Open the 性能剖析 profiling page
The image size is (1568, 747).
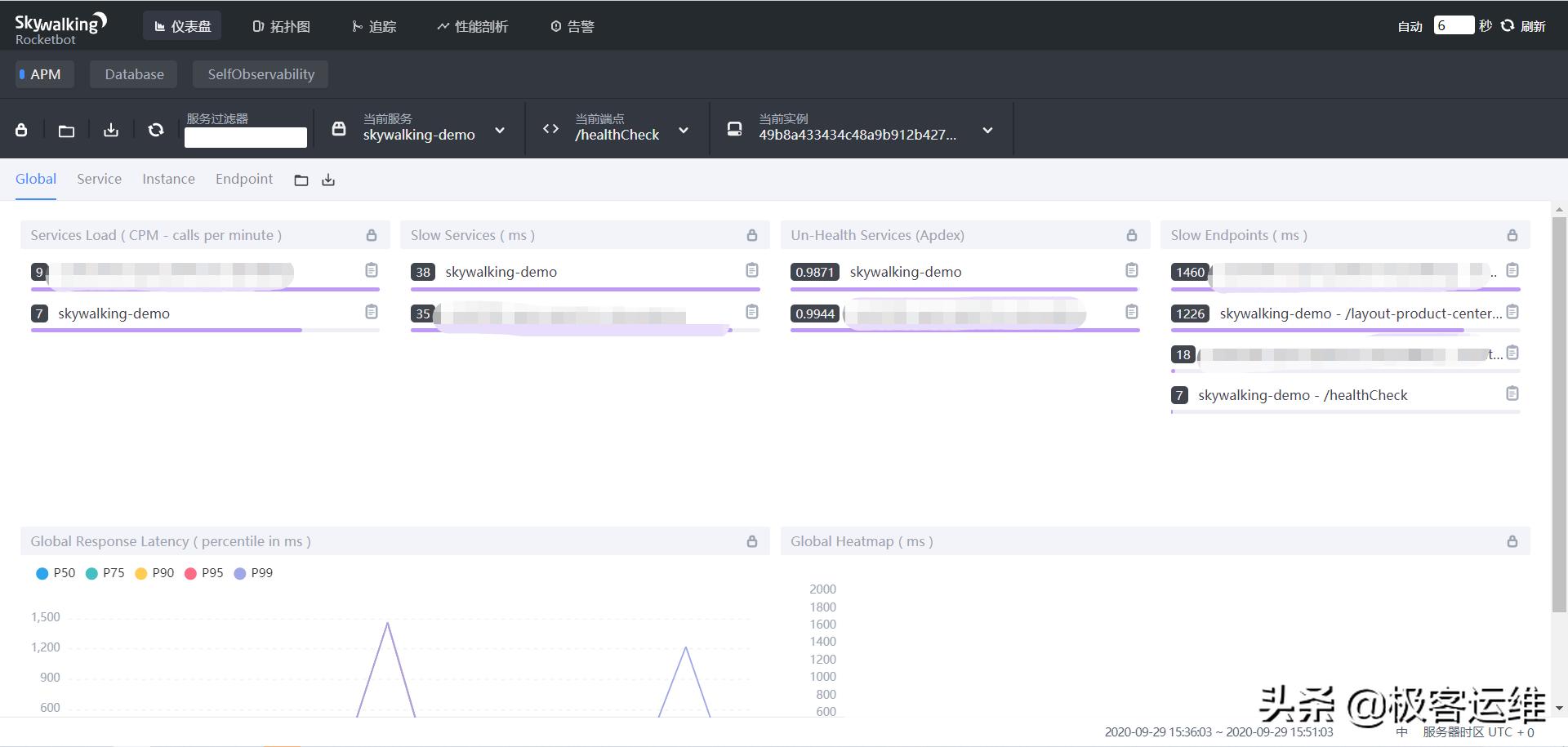pyautogui.click(x=472, y=26)
